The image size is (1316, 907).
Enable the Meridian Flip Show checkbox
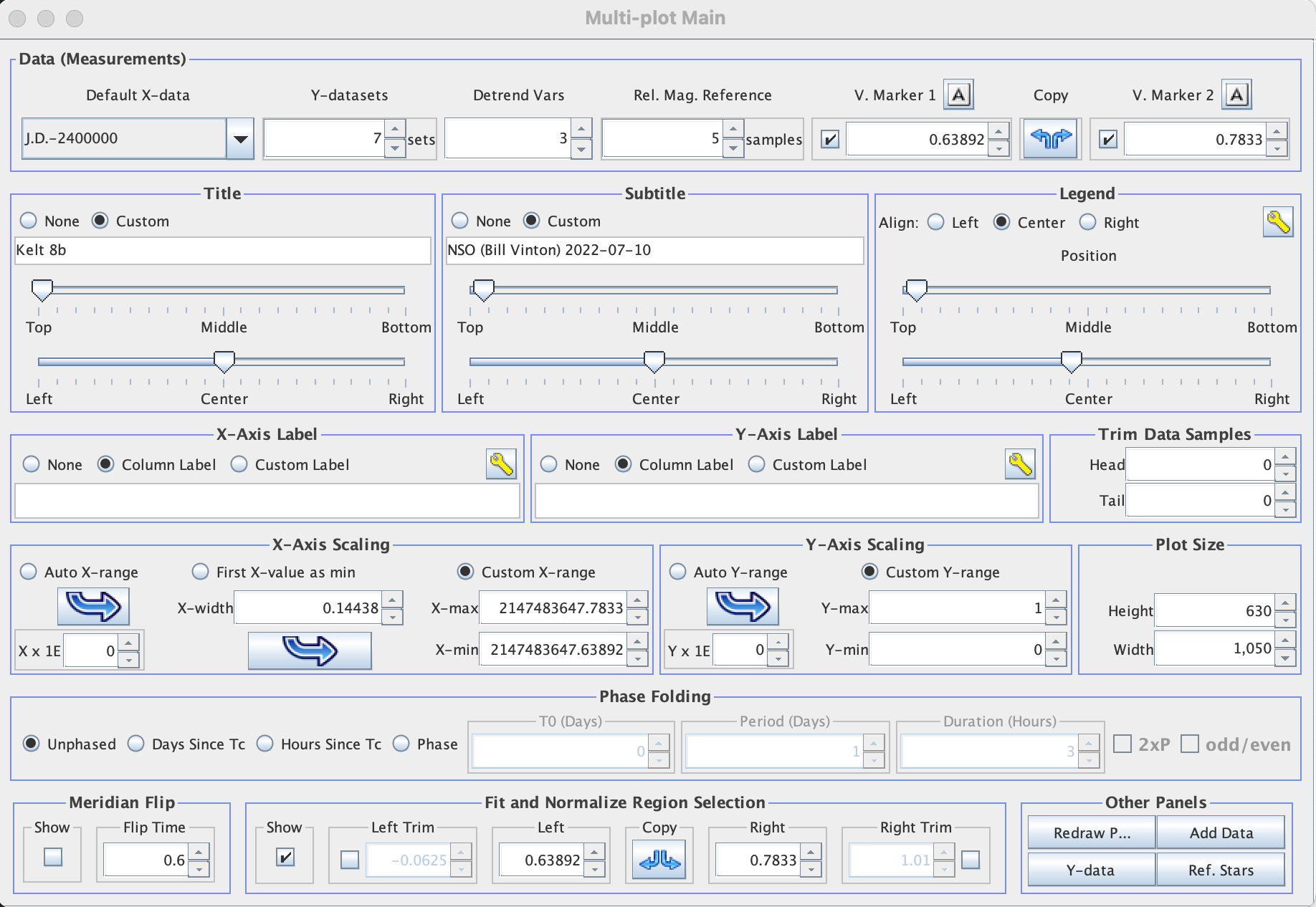(x=53, y=857)
